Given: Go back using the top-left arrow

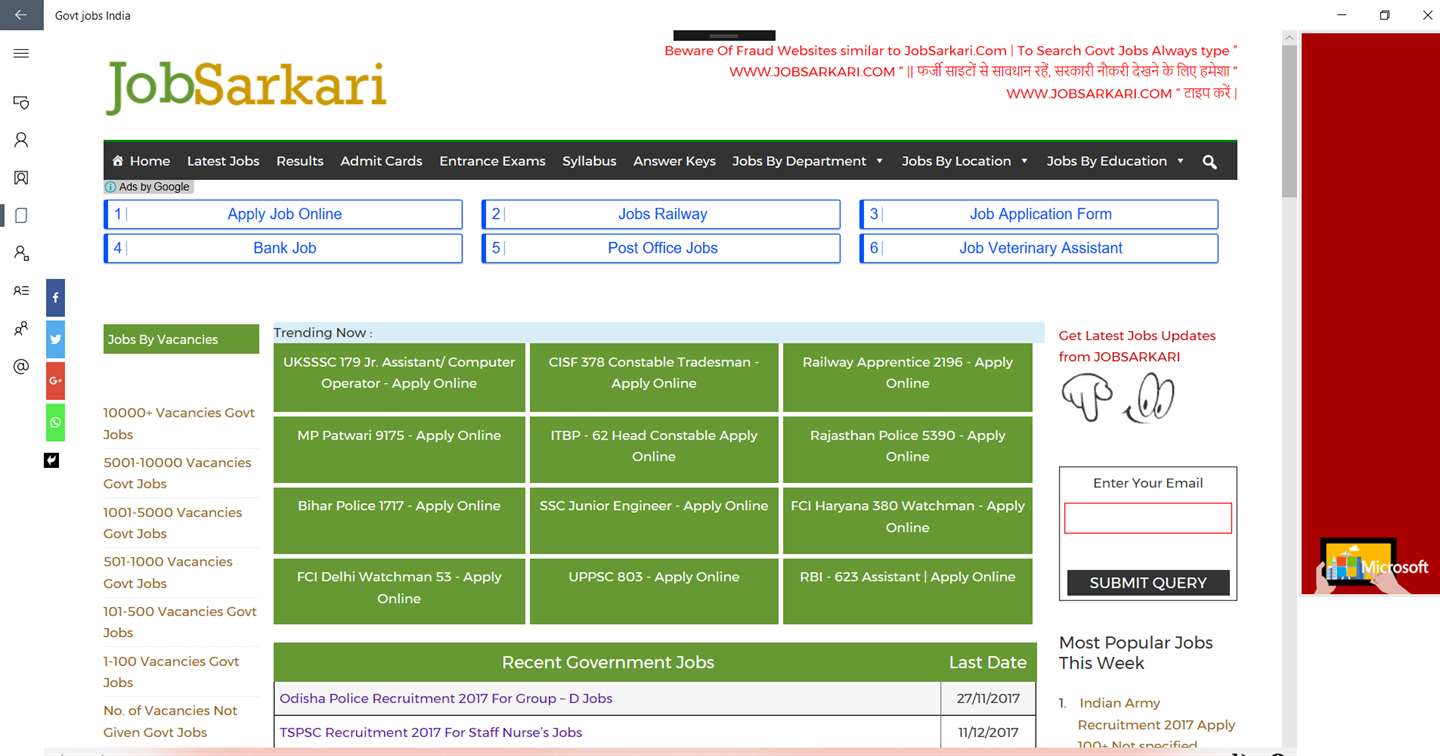Looking at the screenshot, I should coord(21,15).
